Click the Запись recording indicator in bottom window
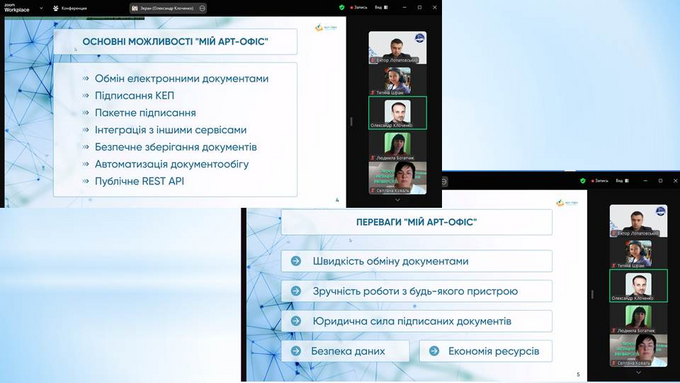The image size is (680, 383). [600, 181]
